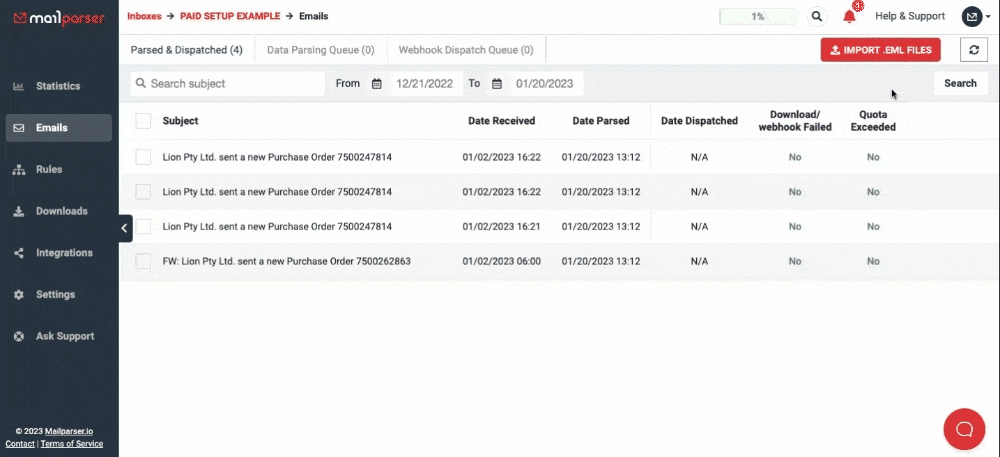Image resolution: width=1000 pixels, height=457 pixels.
Task: Collapse the sidebar with the chevron handle
Action: coord(125,228)
